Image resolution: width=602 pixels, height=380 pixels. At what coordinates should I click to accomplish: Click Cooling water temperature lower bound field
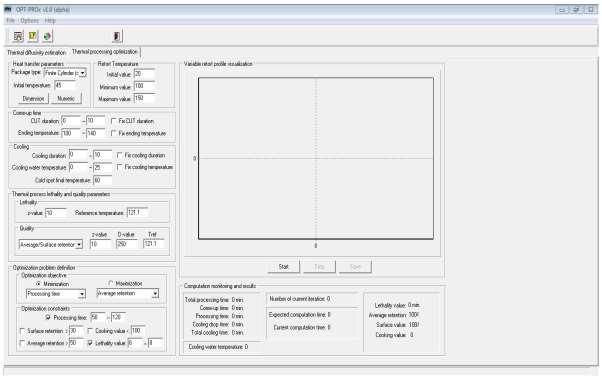[78, 168]
